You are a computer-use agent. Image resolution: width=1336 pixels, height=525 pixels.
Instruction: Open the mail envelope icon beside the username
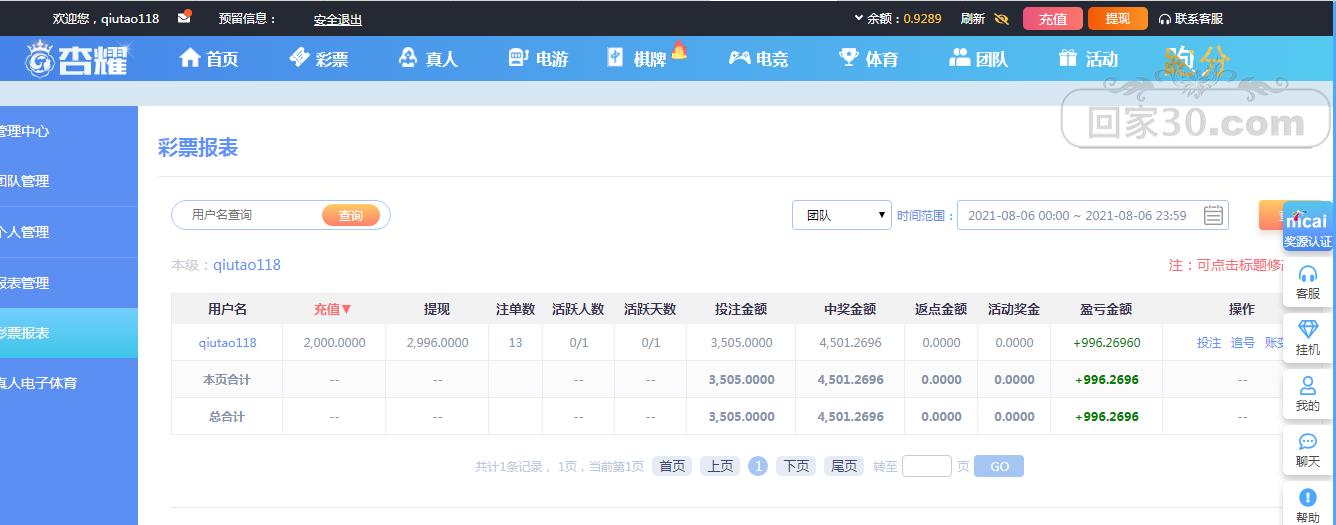(x=184, y=17)
